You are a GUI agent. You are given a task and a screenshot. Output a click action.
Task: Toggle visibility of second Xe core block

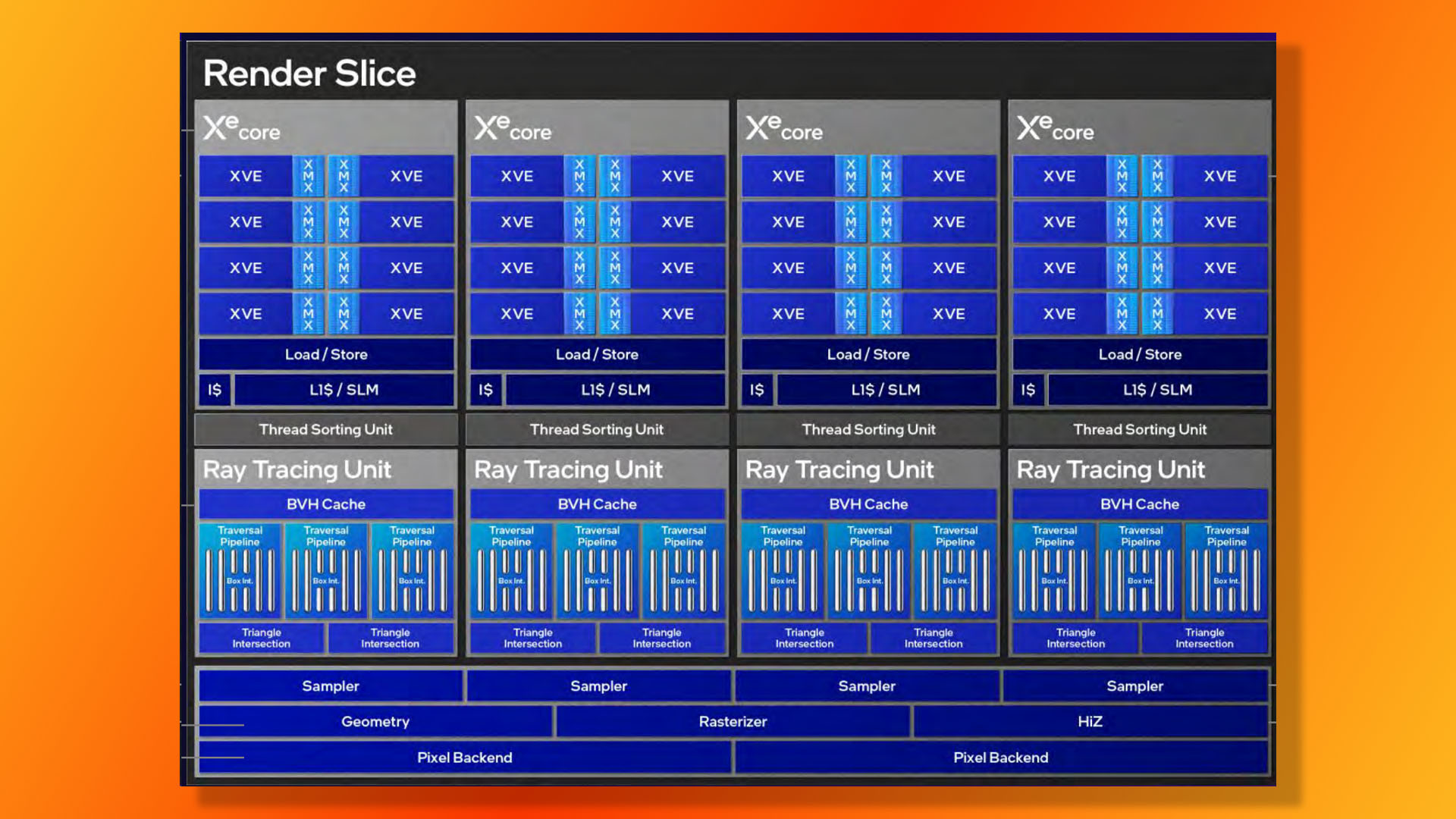click(597, 129)
